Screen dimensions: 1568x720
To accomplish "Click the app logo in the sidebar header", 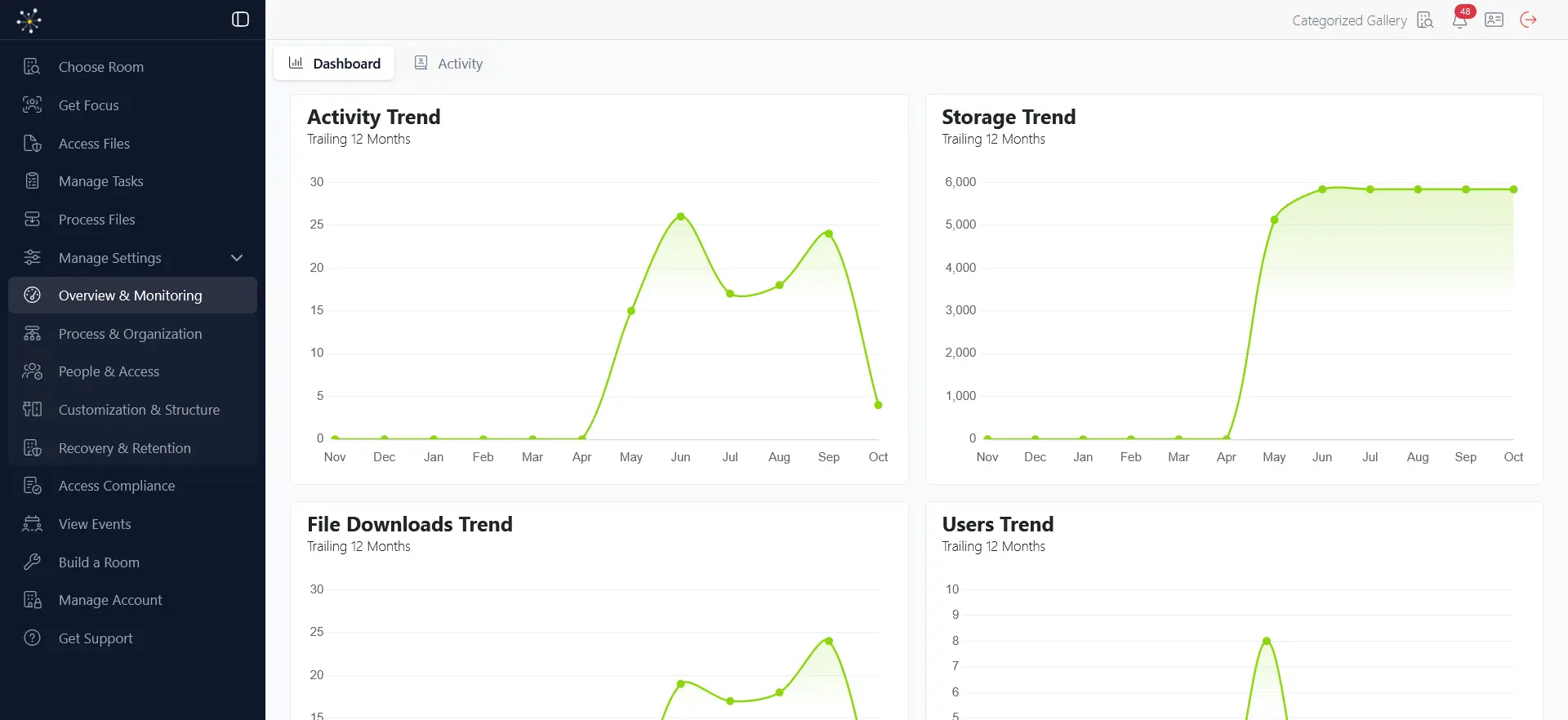I will [x=29, y=20].
